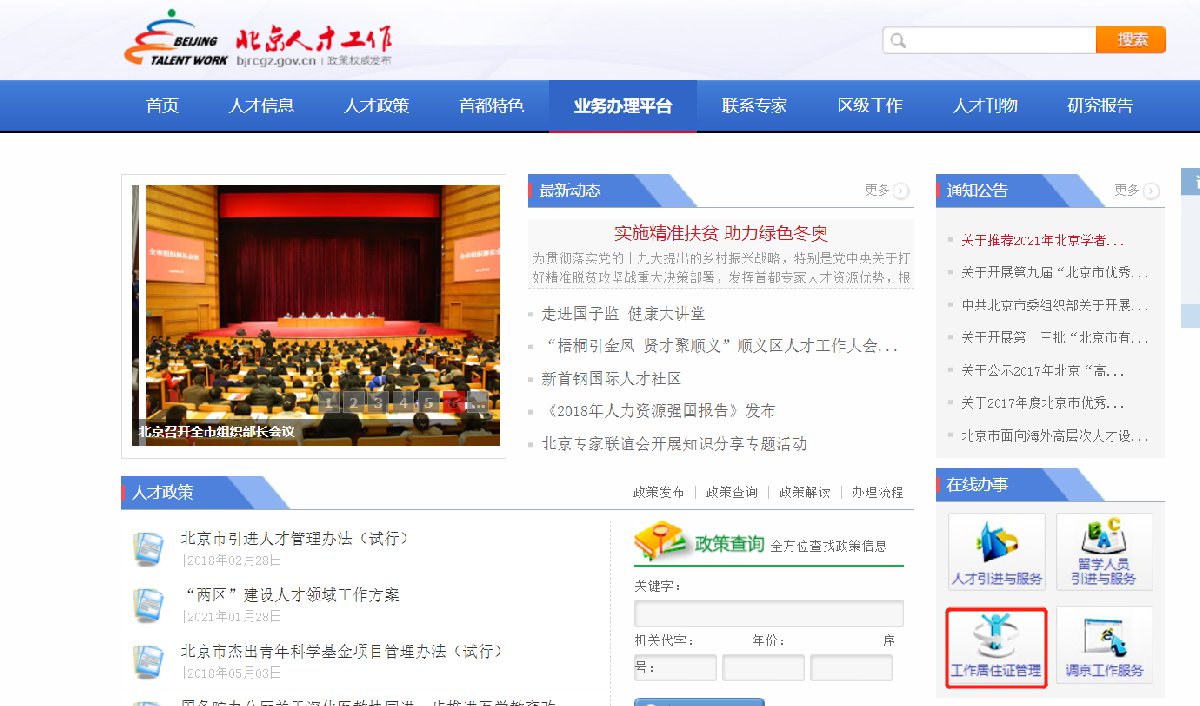Click the Beijing Talent Work logo
The image size is (1200, 706).
(x=258, y=40)
